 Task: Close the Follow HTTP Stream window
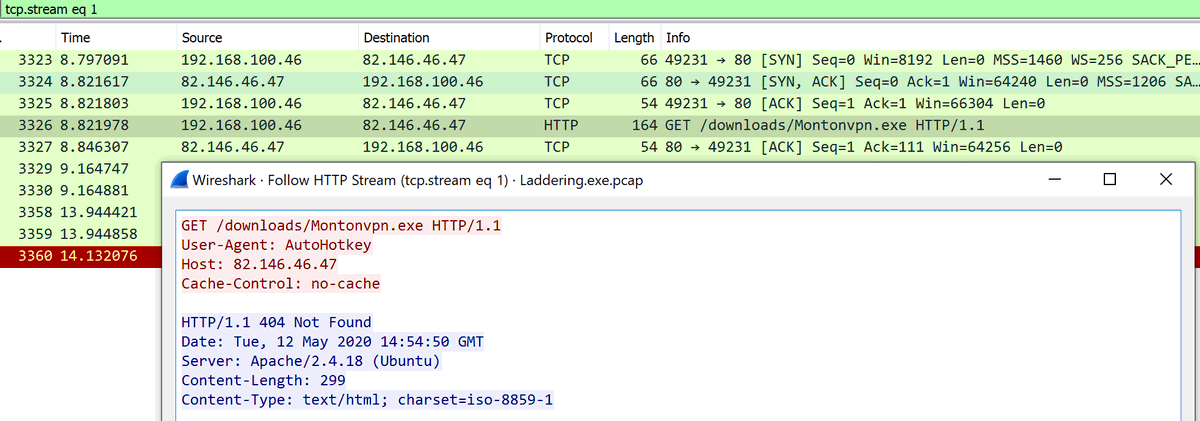point(1165,180)
